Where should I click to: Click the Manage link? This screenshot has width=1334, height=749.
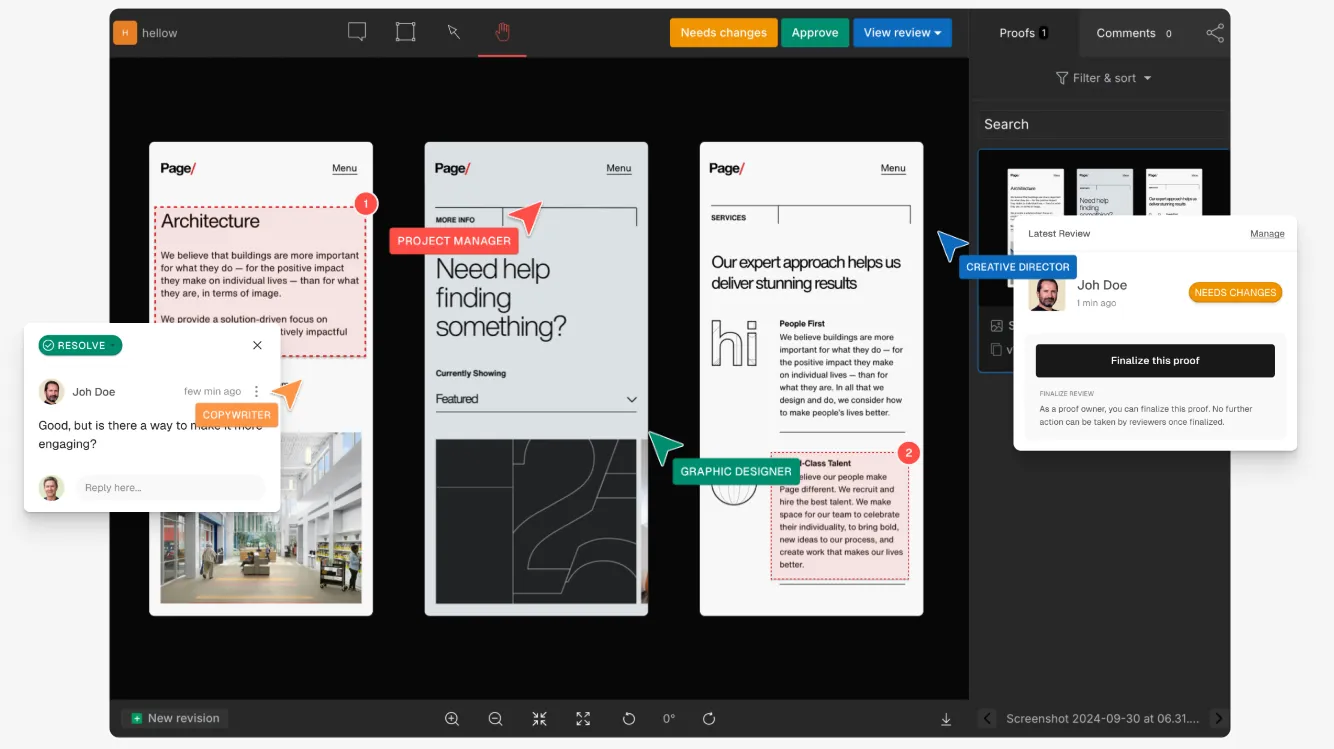coord(1267,233)
